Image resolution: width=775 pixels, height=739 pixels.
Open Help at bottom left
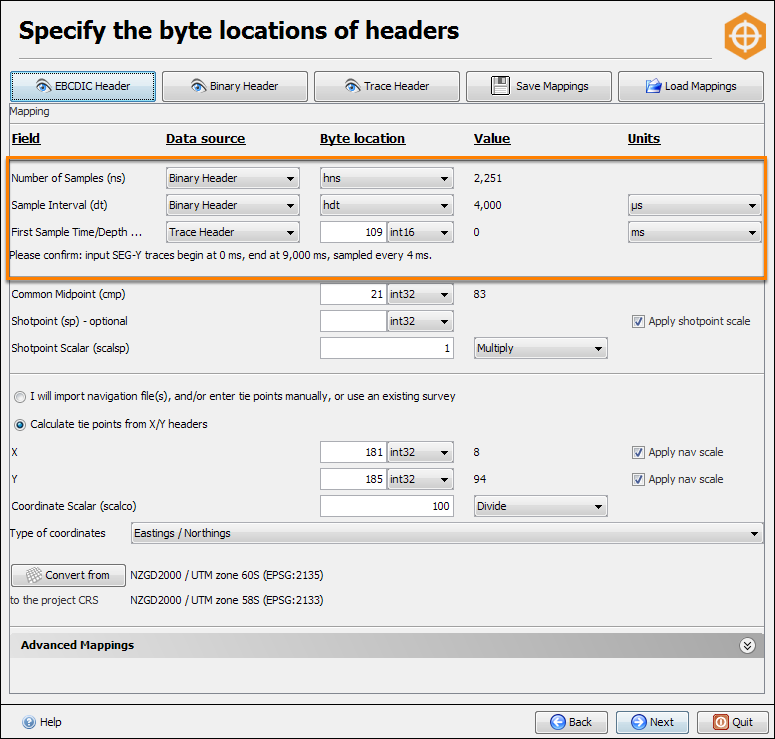pos(42,722)
